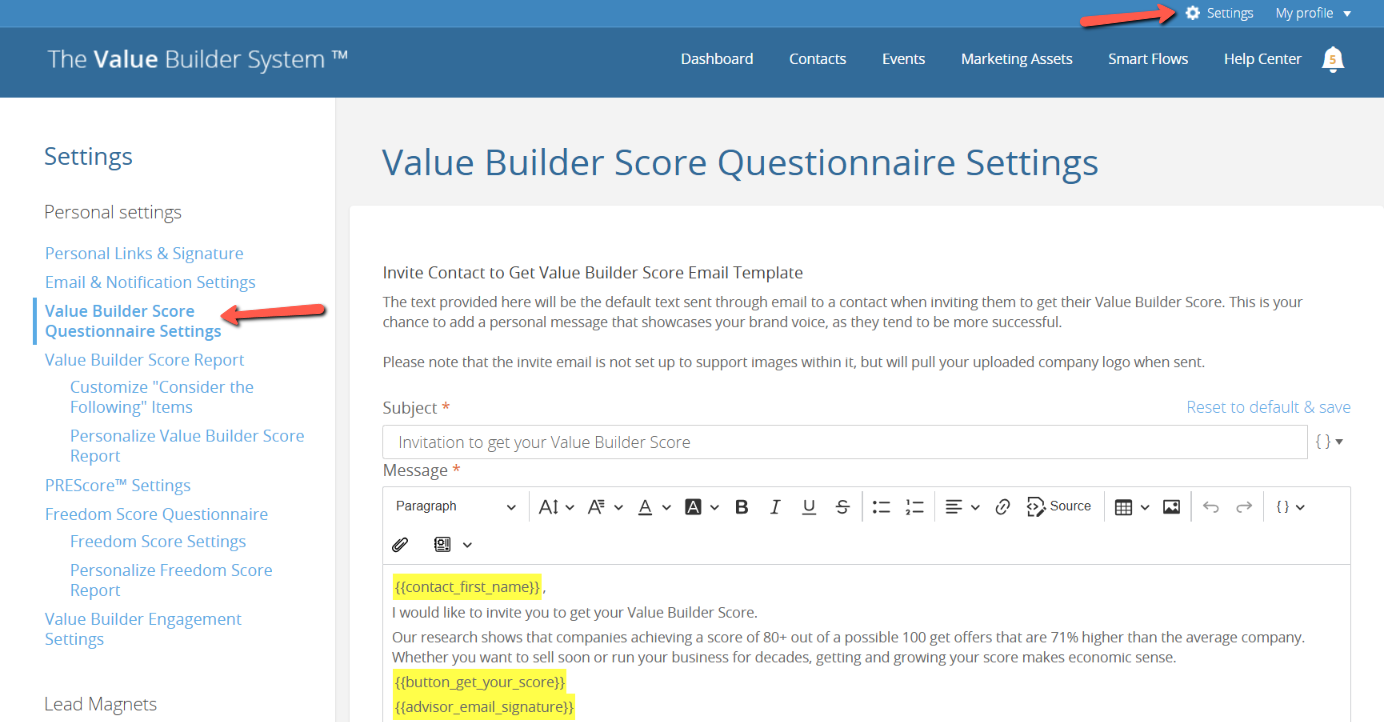Viewport: 1384px width, 722px height.
Task: Insert a bulleted list
Action: 881,507
